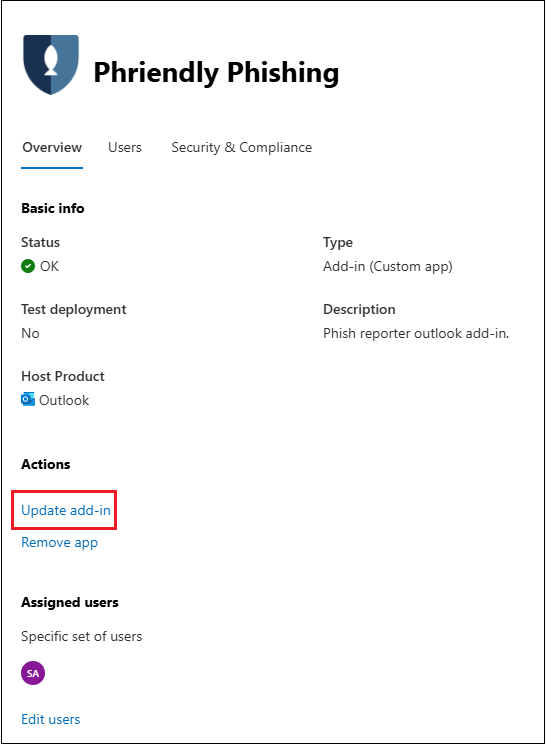Click the Remove app link

(59, 543)
